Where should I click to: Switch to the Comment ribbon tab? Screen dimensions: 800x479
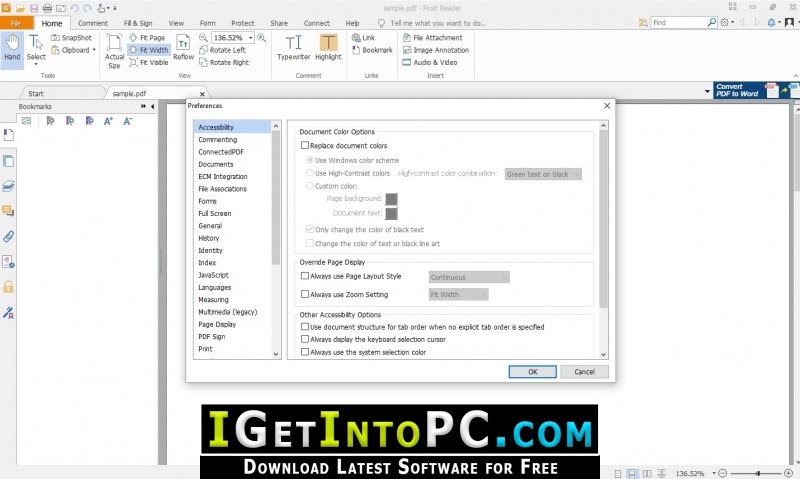click(92, 23)
